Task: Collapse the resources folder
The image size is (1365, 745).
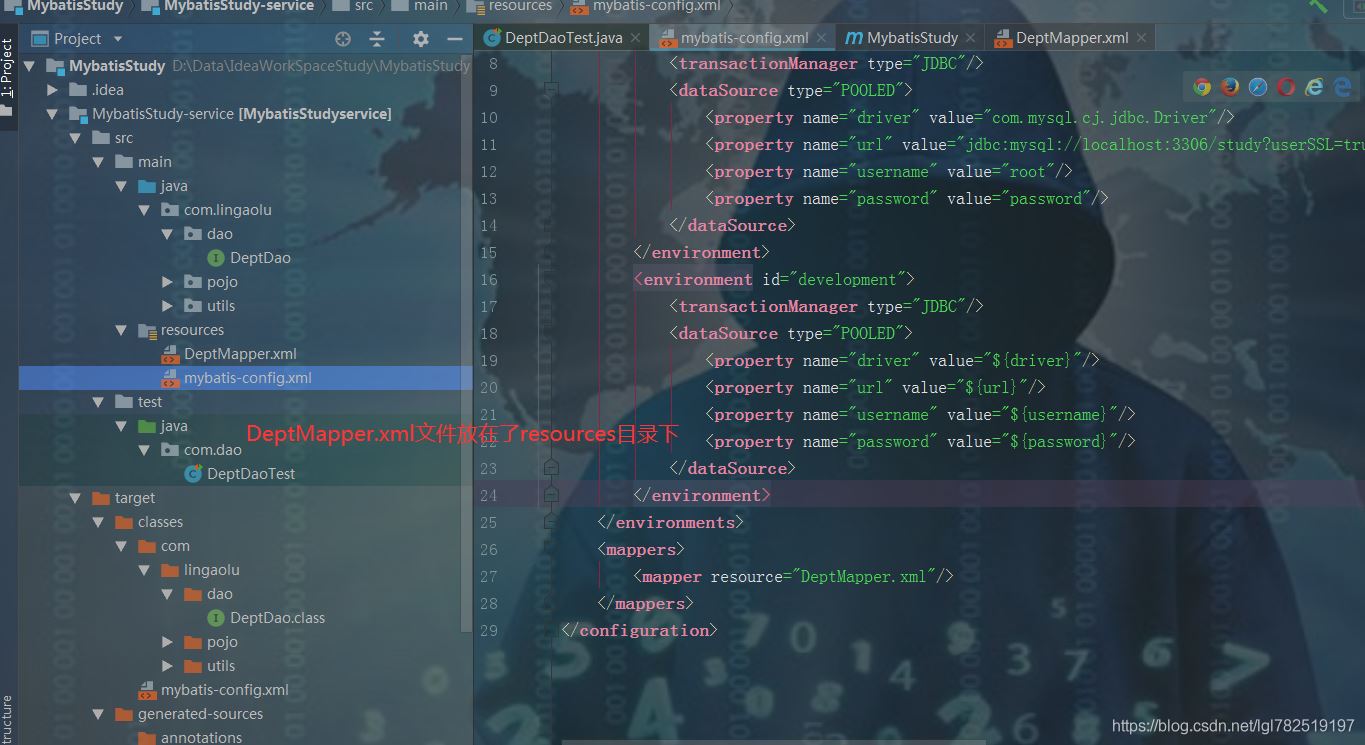Action: 121,330
